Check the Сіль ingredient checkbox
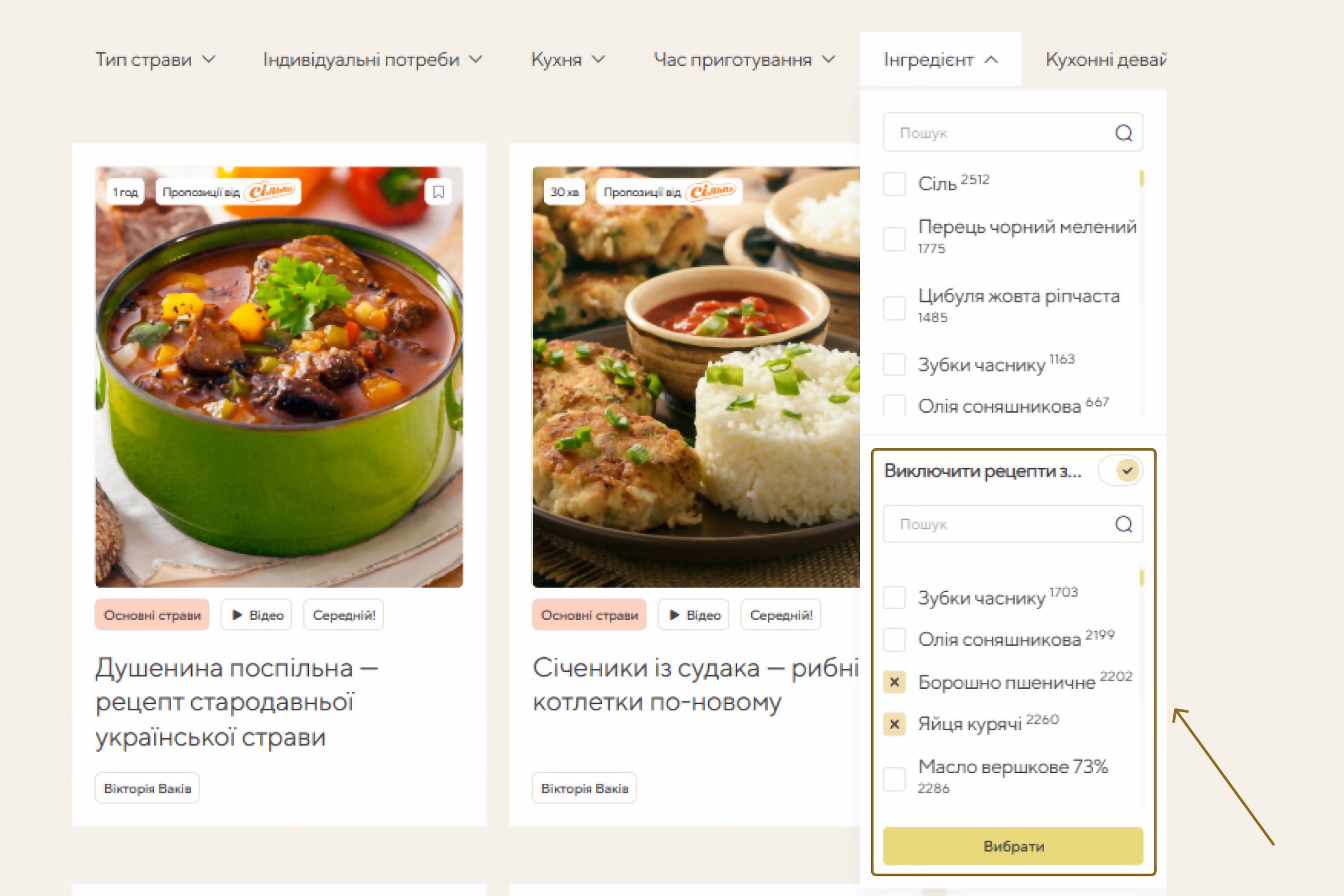Screen dimensions: 1344x896 click(x=894, y=184)
